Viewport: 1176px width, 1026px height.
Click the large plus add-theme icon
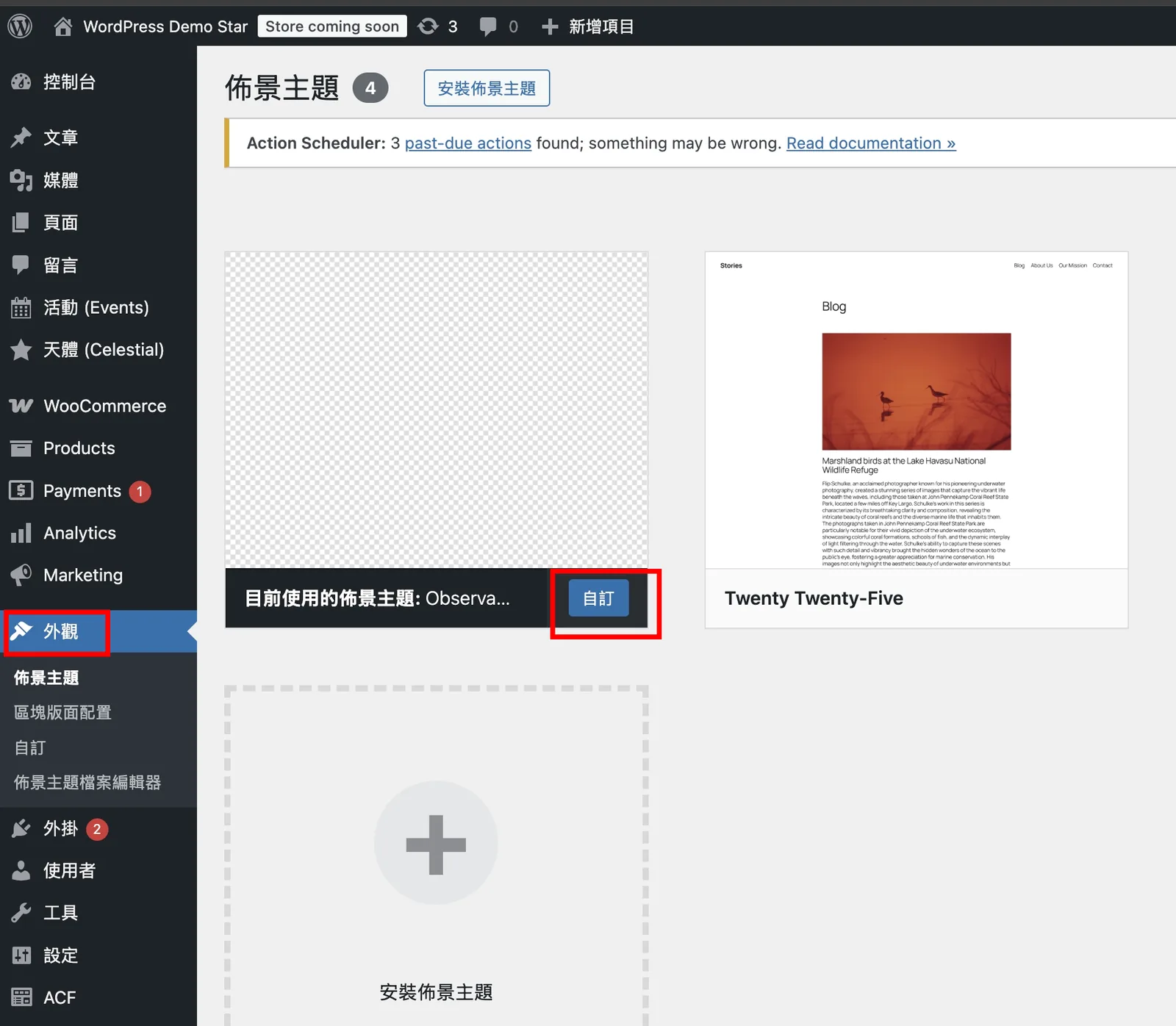pyautogui.click(x=436, y=844)
